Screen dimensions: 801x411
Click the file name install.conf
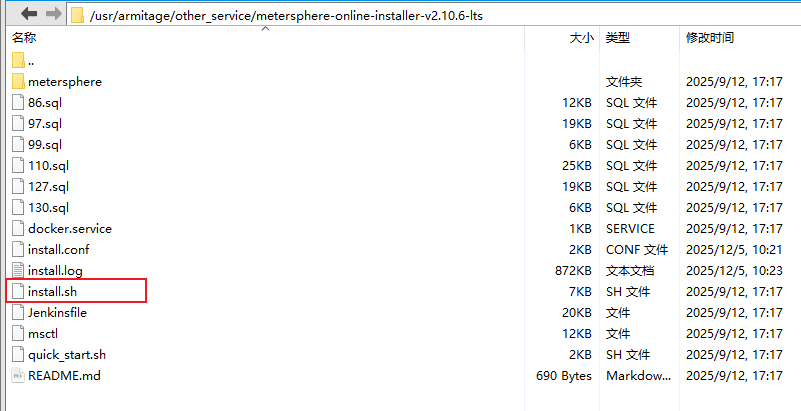coord(59,249)
